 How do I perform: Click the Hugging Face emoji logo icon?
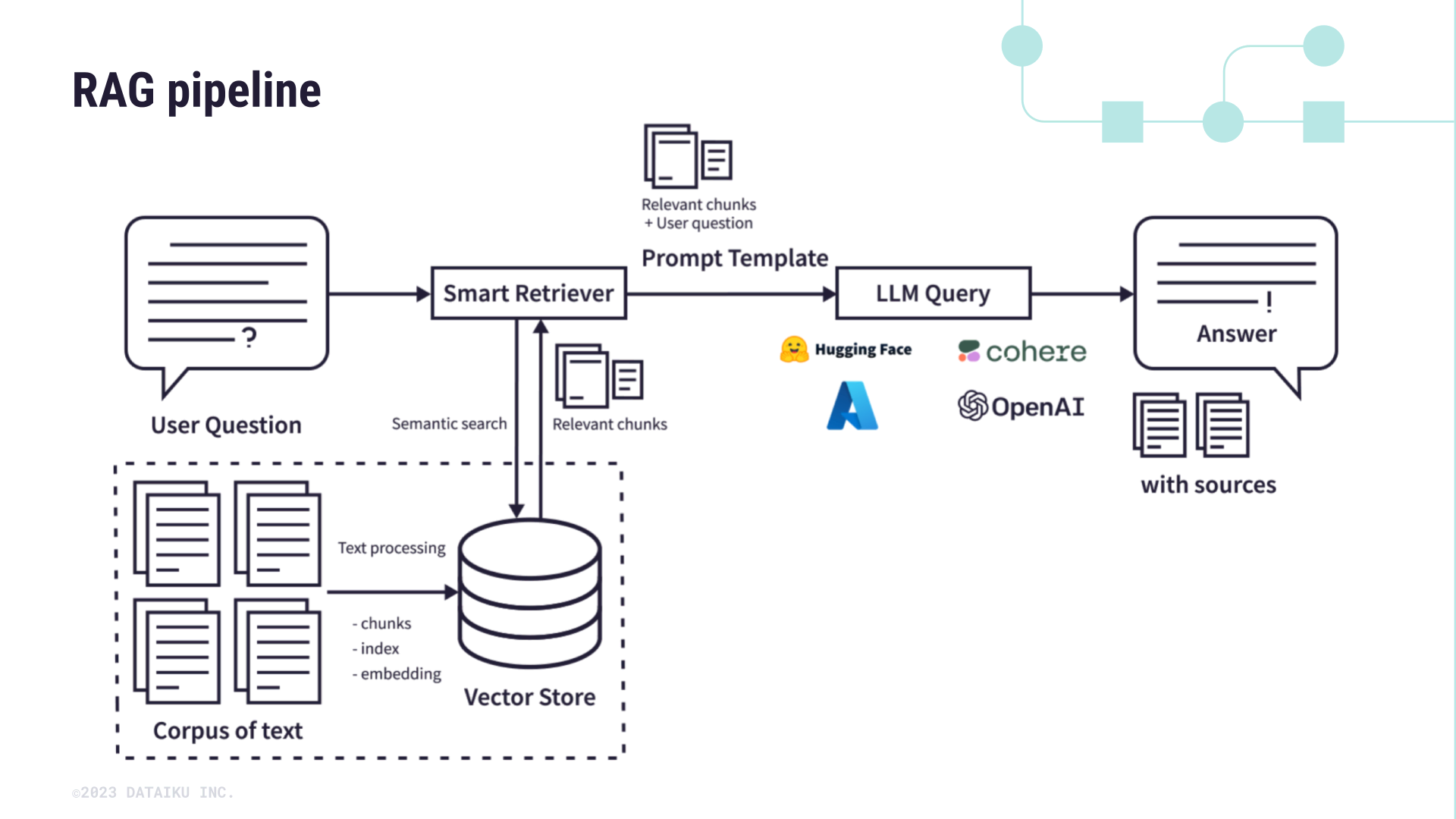(x=793, y=349)
